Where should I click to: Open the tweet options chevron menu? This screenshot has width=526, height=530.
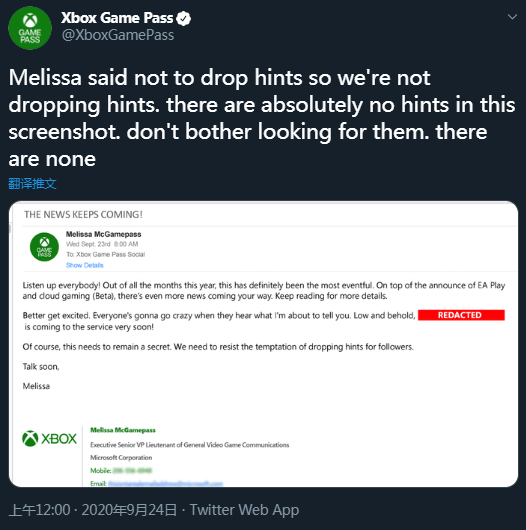pos(512,17)
